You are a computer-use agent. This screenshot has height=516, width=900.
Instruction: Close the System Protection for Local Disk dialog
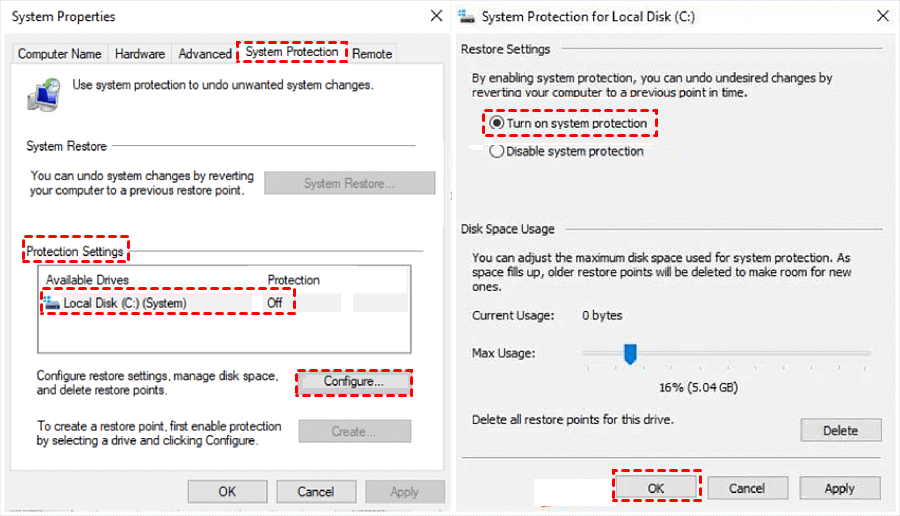point(881,16)
